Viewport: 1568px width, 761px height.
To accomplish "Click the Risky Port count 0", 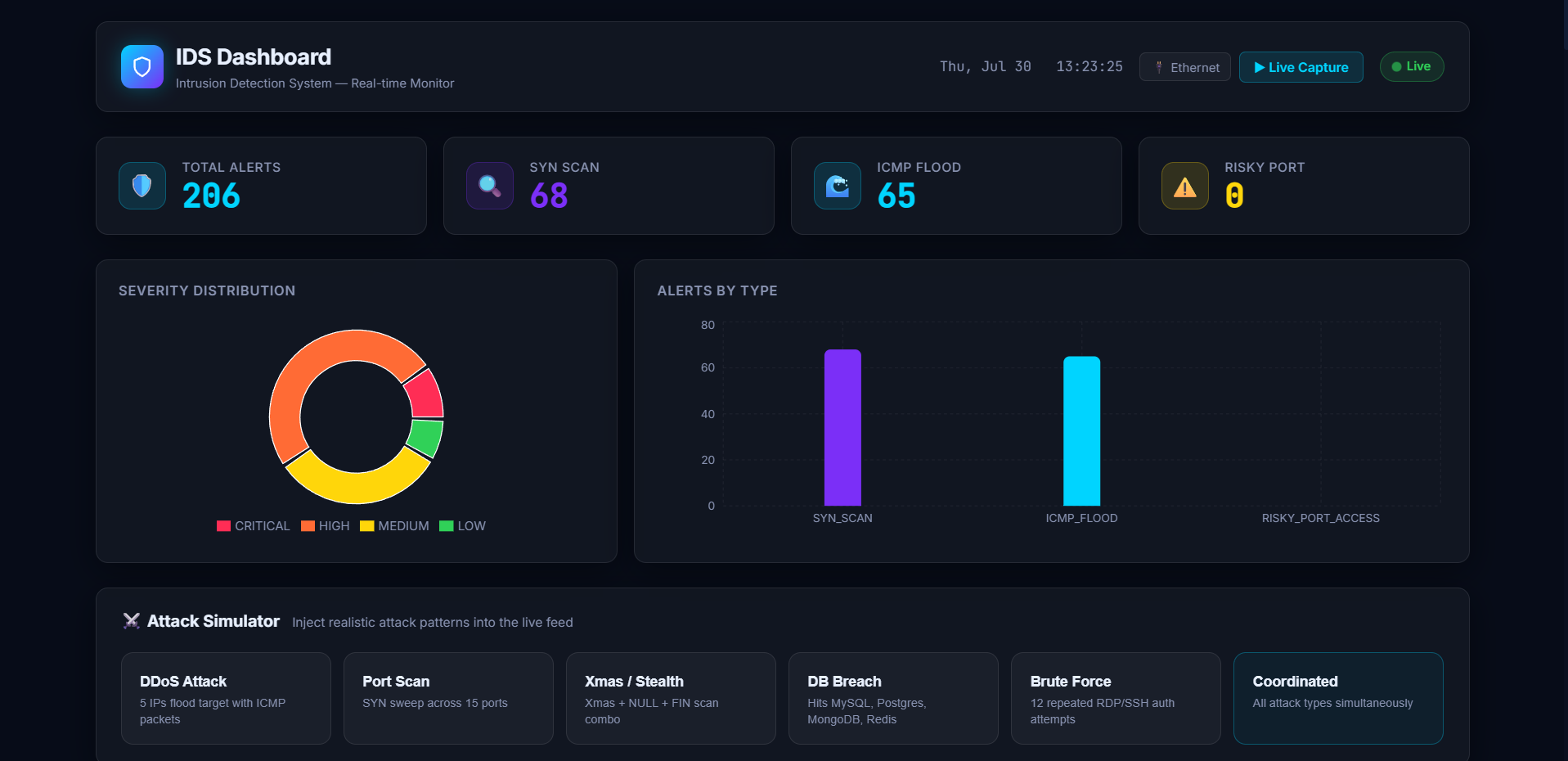I will (x=1234, y=196).
